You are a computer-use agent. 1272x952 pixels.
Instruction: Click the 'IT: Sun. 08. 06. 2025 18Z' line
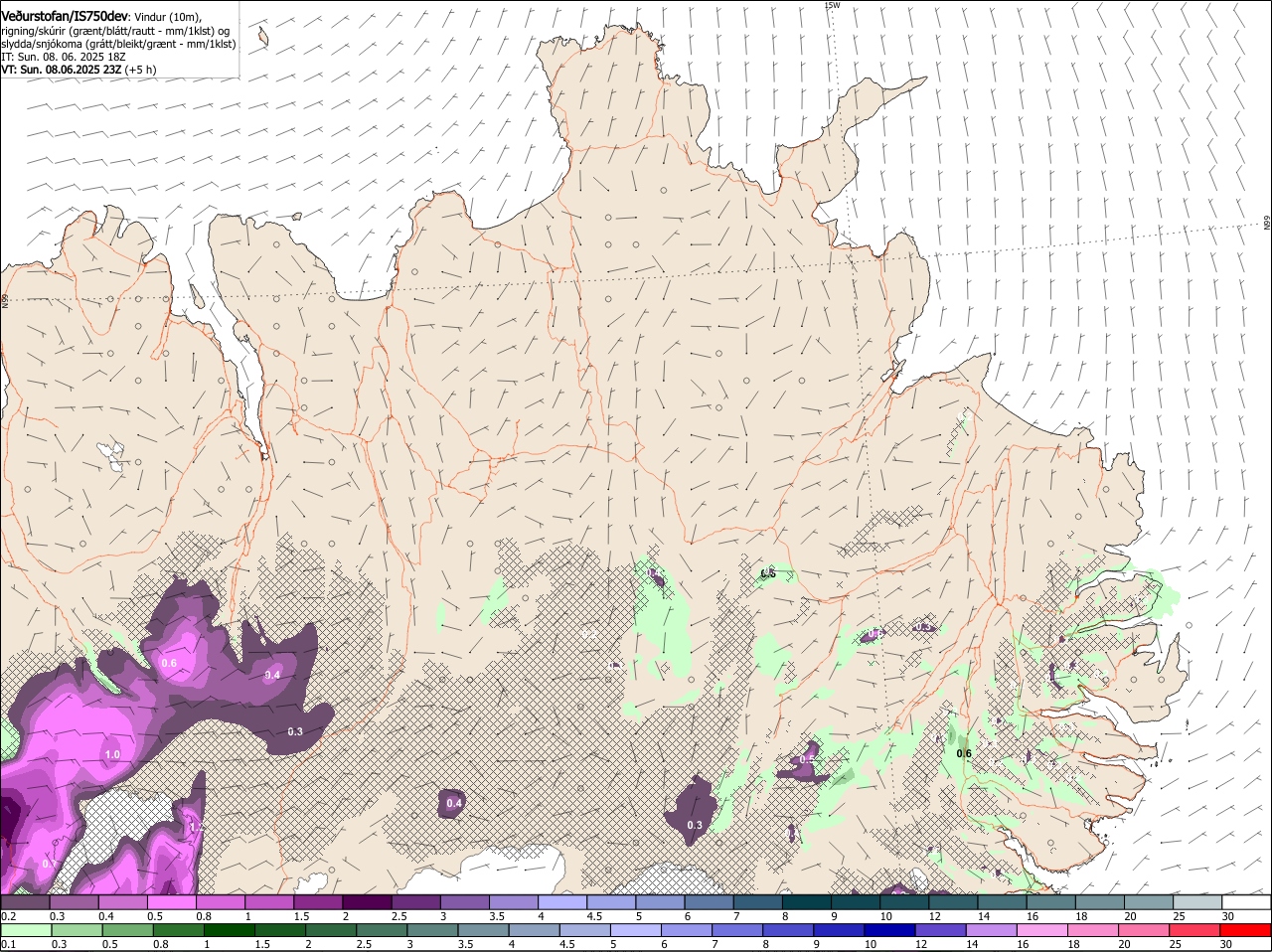pyautogui.click(x=64, y=57)
